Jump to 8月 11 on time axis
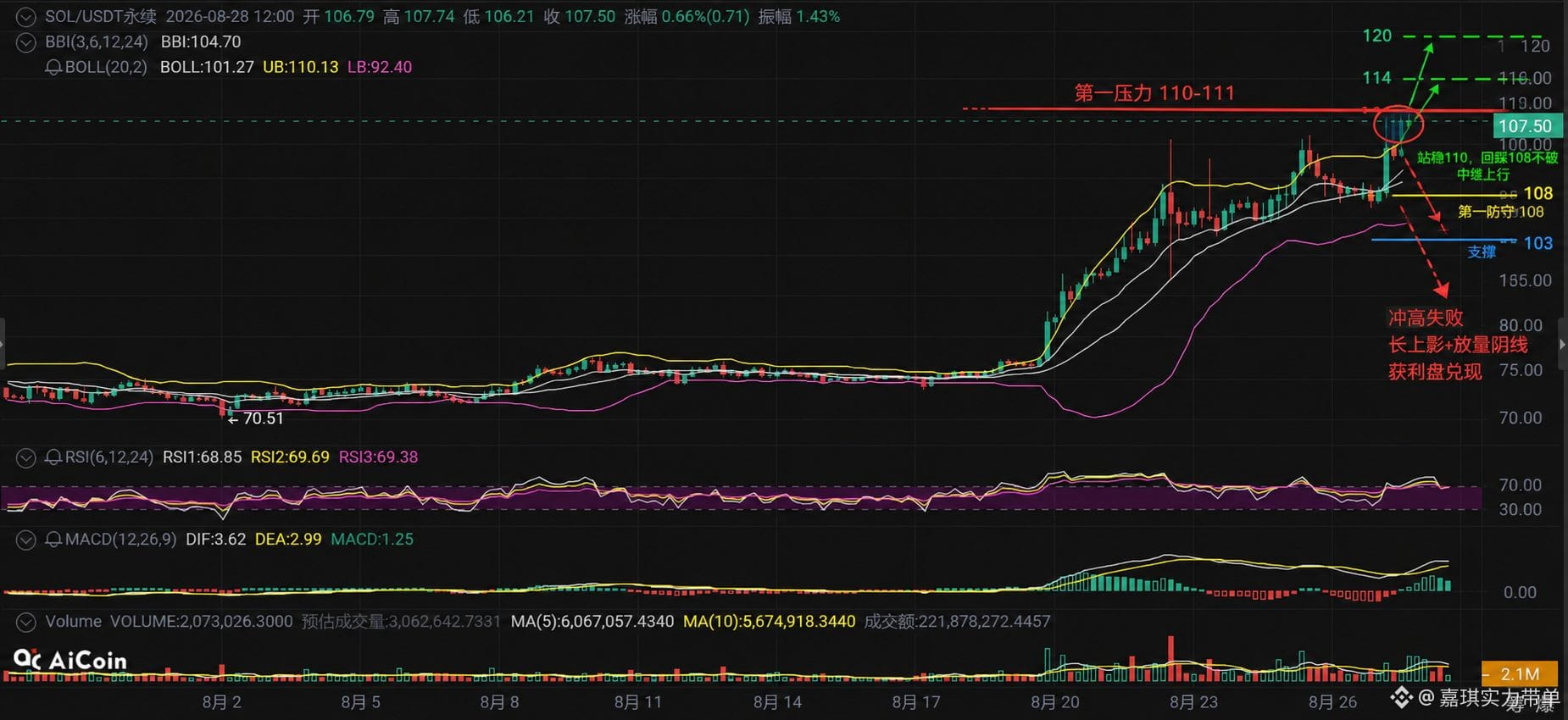This screenshot has height=720, width=1568. 638,702
